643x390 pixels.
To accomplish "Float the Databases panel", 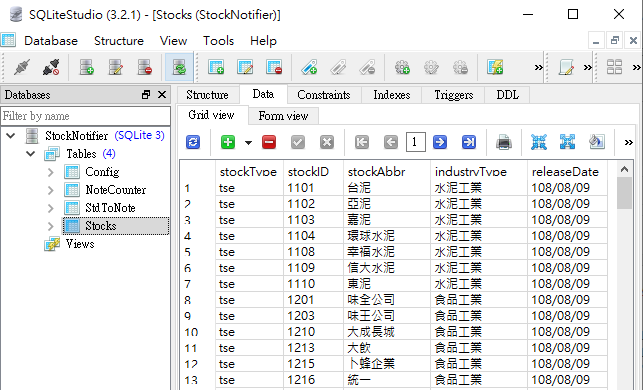I will coord(146,95).
